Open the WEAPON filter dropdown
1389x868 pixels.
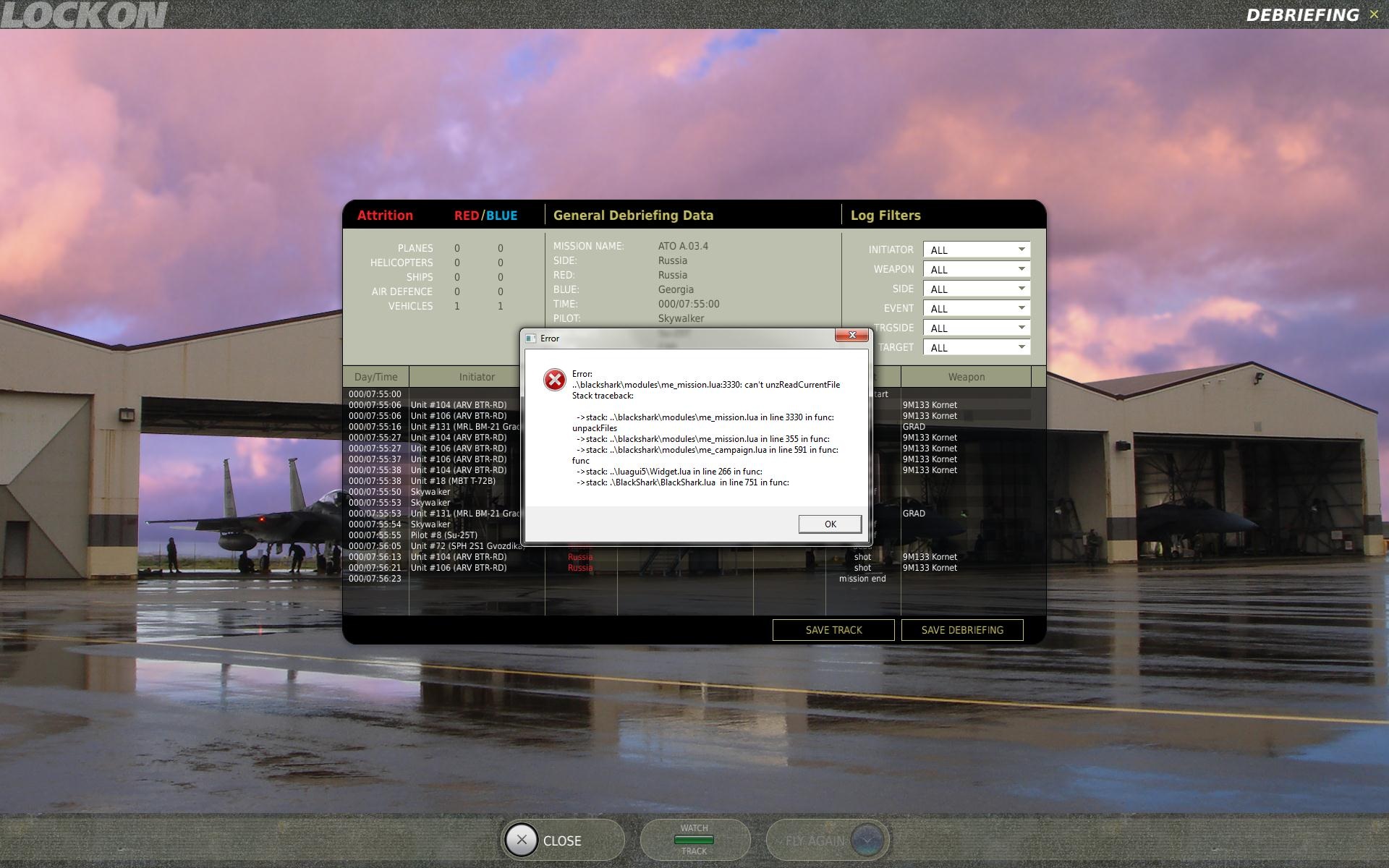coord(977,270)
